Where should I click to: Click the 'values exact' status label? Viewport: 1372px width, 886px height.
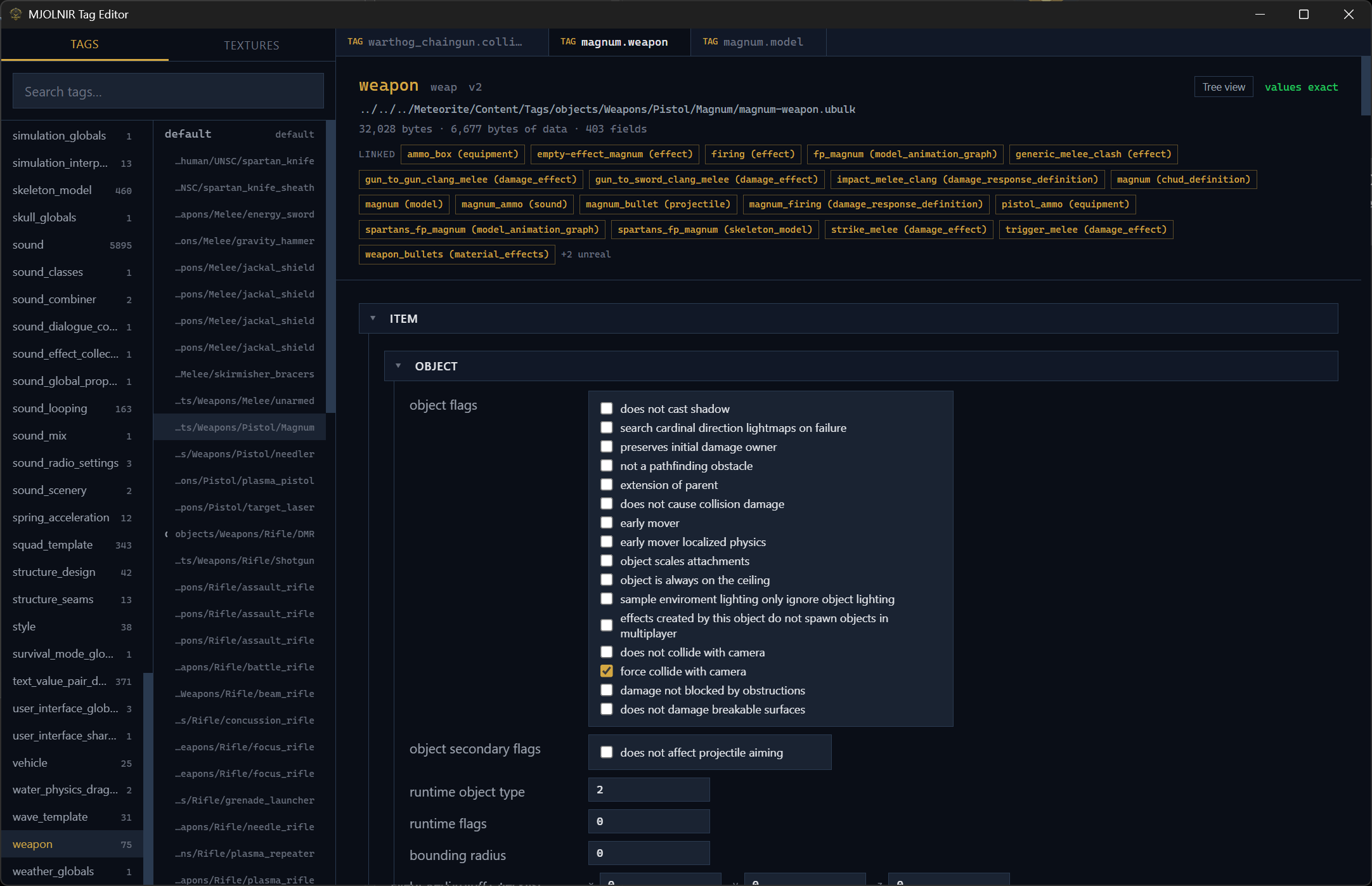pos(1301,87)
